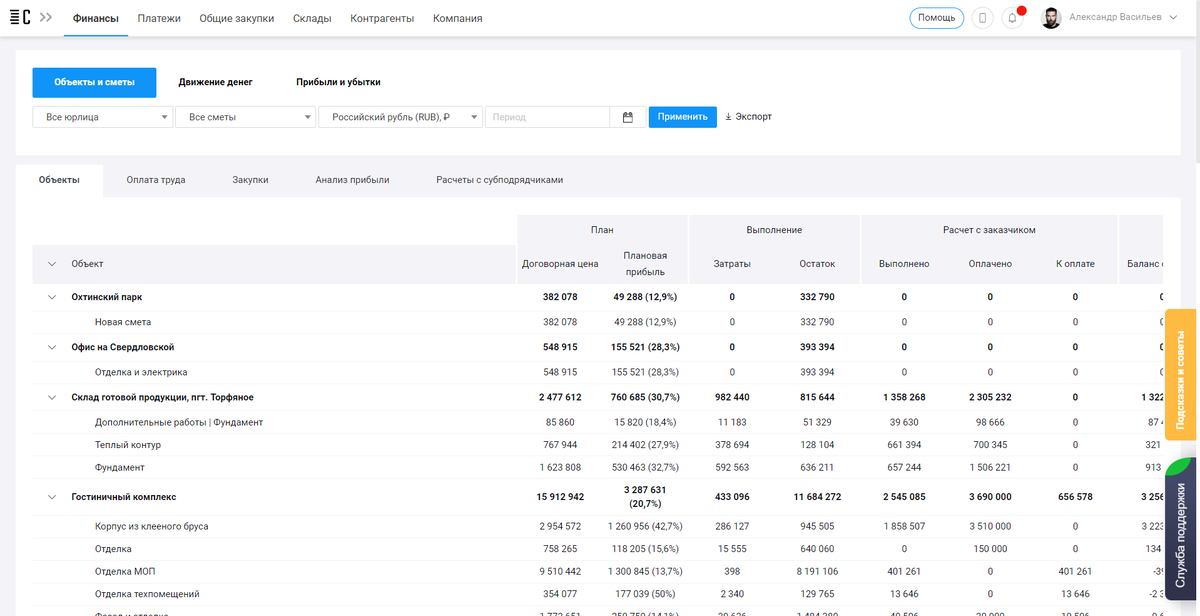The height and width of the screenshot is (616, 1200).
Task: Click Гостиничный комплекс object name
Action: tap(122, 496)
